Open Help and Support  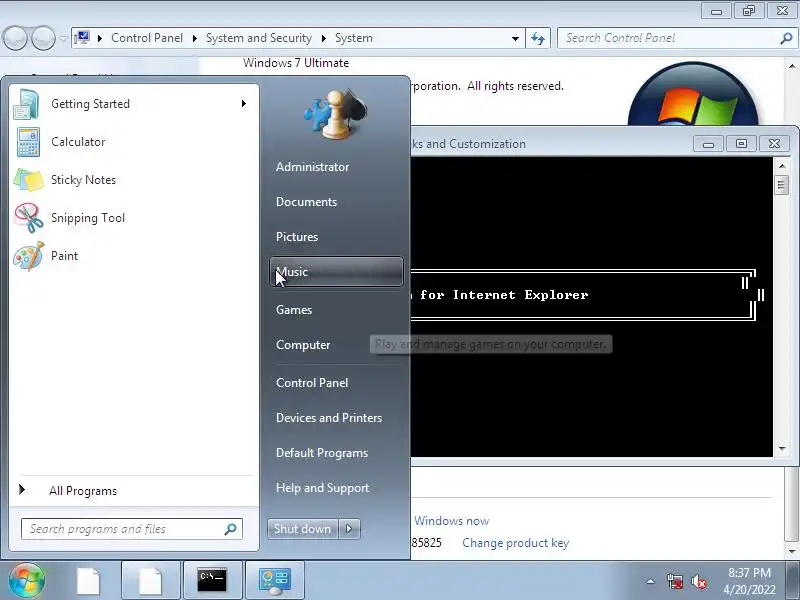[x=336, y=488]
